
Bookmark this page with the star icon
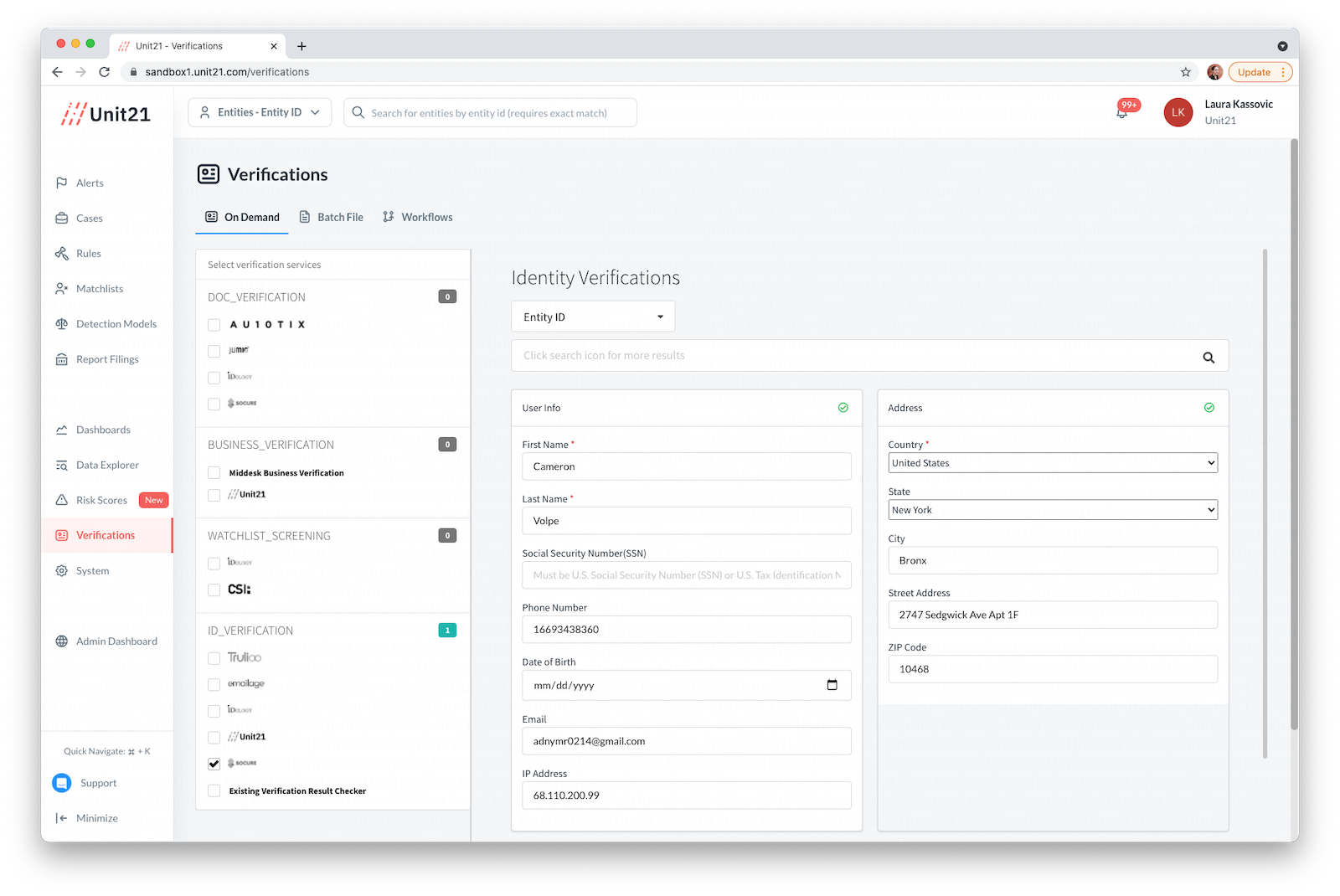pos(1186,72)
